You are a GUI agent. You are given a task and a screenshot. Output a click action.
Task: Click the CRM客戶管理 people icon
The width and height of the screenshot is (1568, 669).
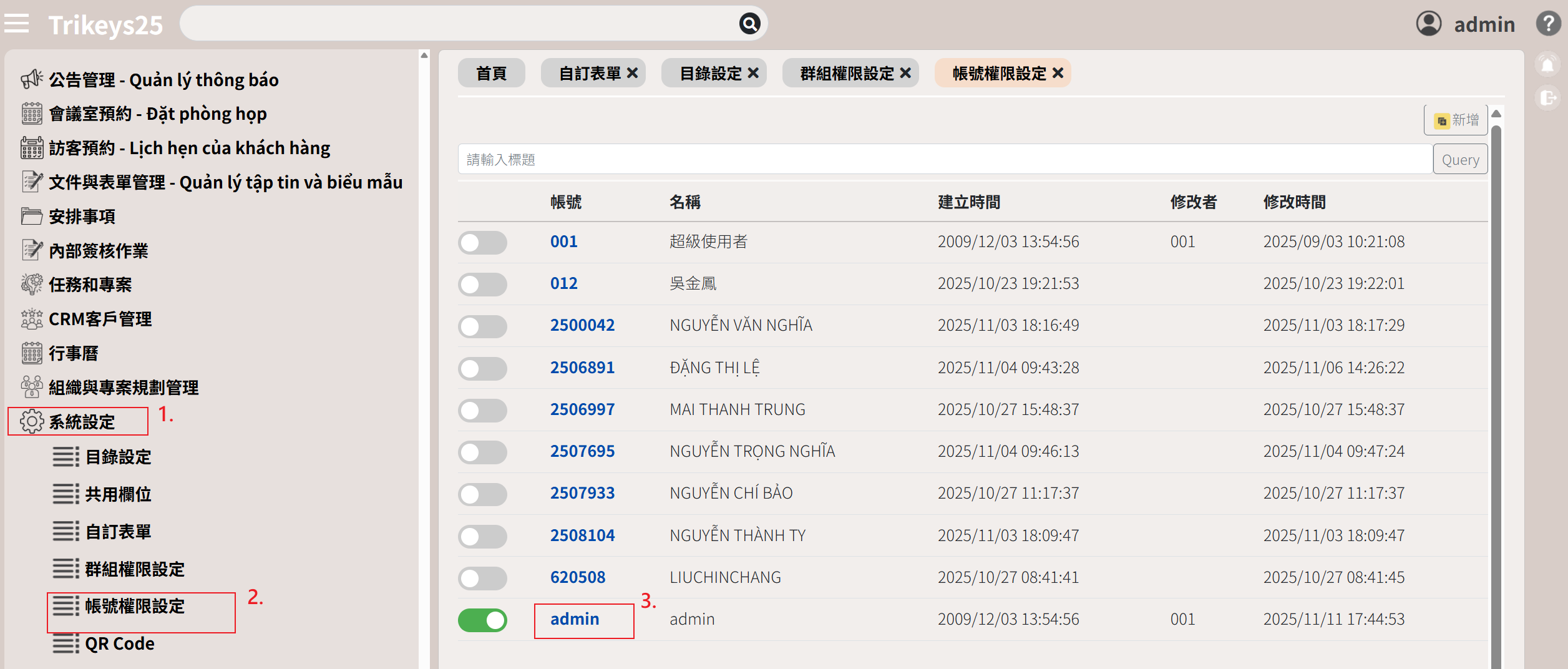(x=31, y=319)
